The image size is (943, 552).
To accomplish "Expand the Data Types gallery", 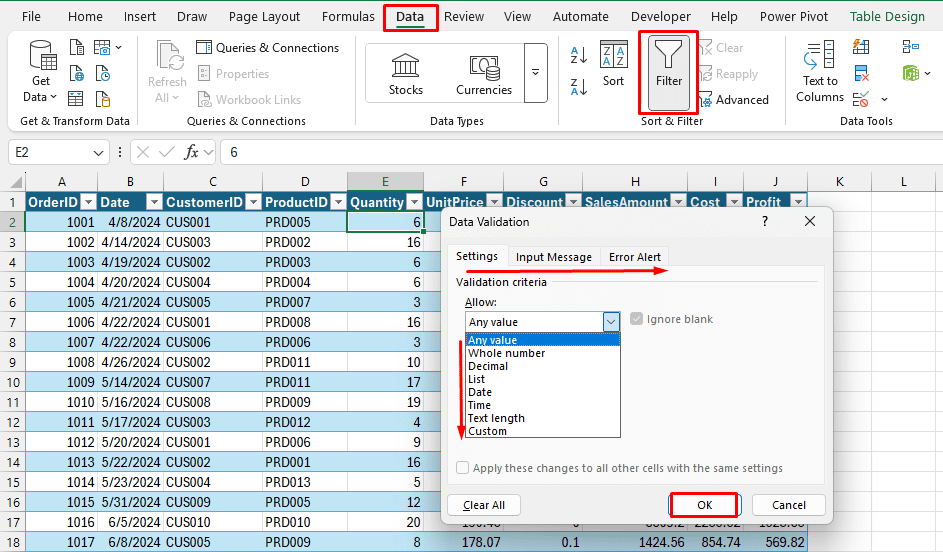I will (536, 73).
